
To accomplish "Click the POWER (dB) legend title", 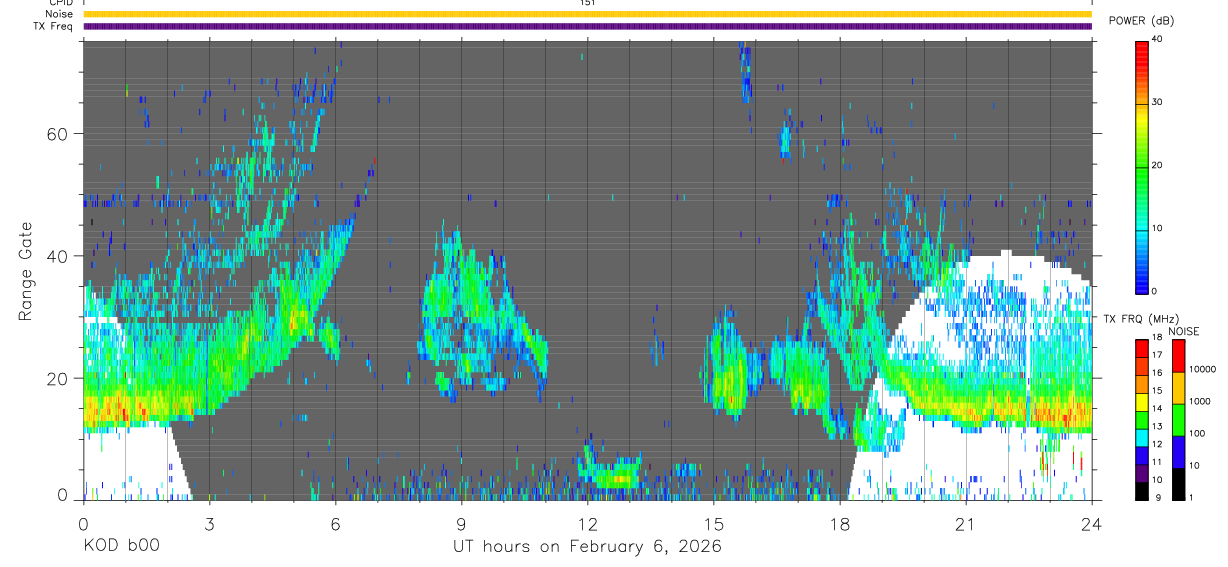I will [x=1140, y=20].
